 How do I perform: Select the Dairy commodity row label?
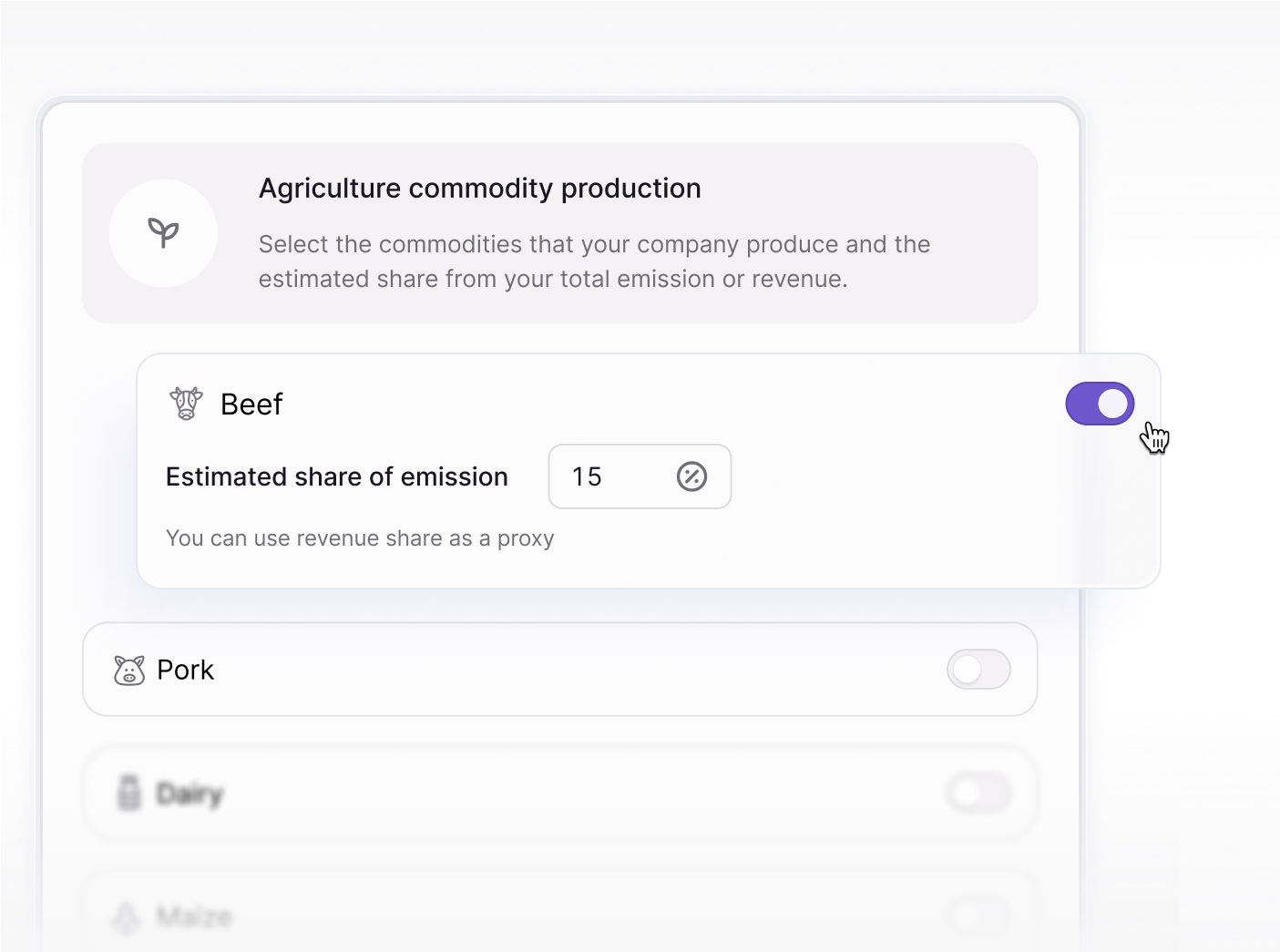point(189,793)
